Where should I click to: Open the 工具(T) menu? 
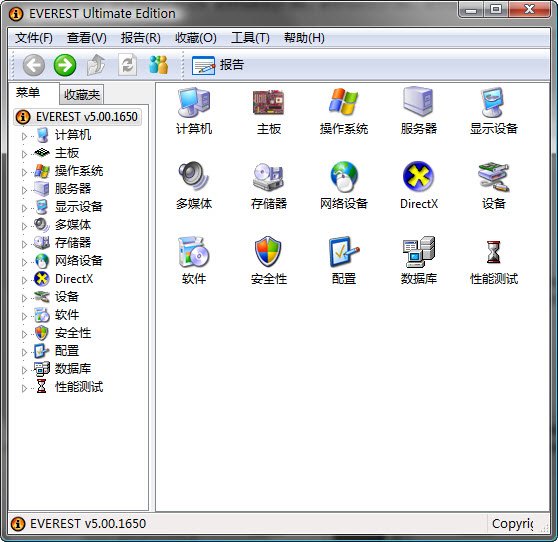coord(250,38)
